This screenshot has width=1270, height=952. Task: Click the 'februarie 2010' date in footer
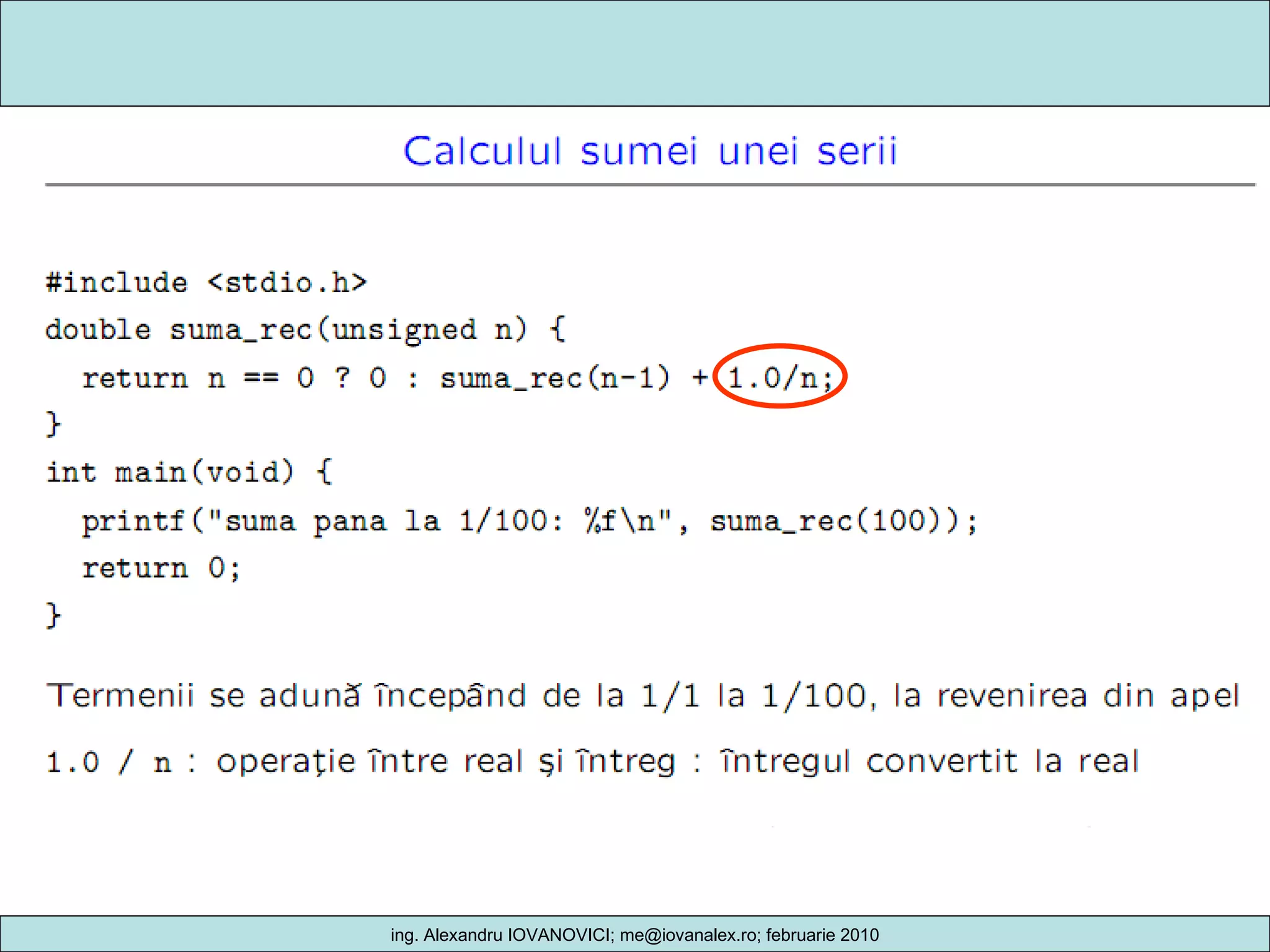[822, 935]
